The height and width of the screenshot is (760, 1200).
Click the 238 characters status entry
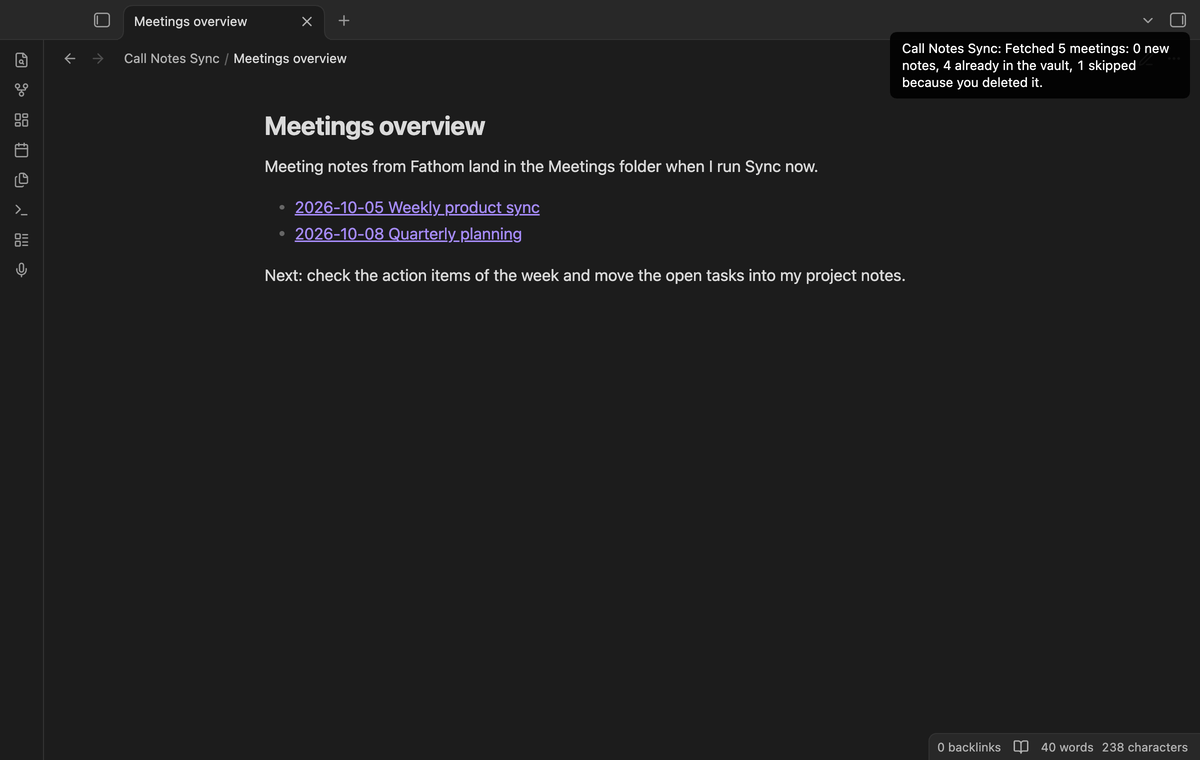[x=1145, y=747]
